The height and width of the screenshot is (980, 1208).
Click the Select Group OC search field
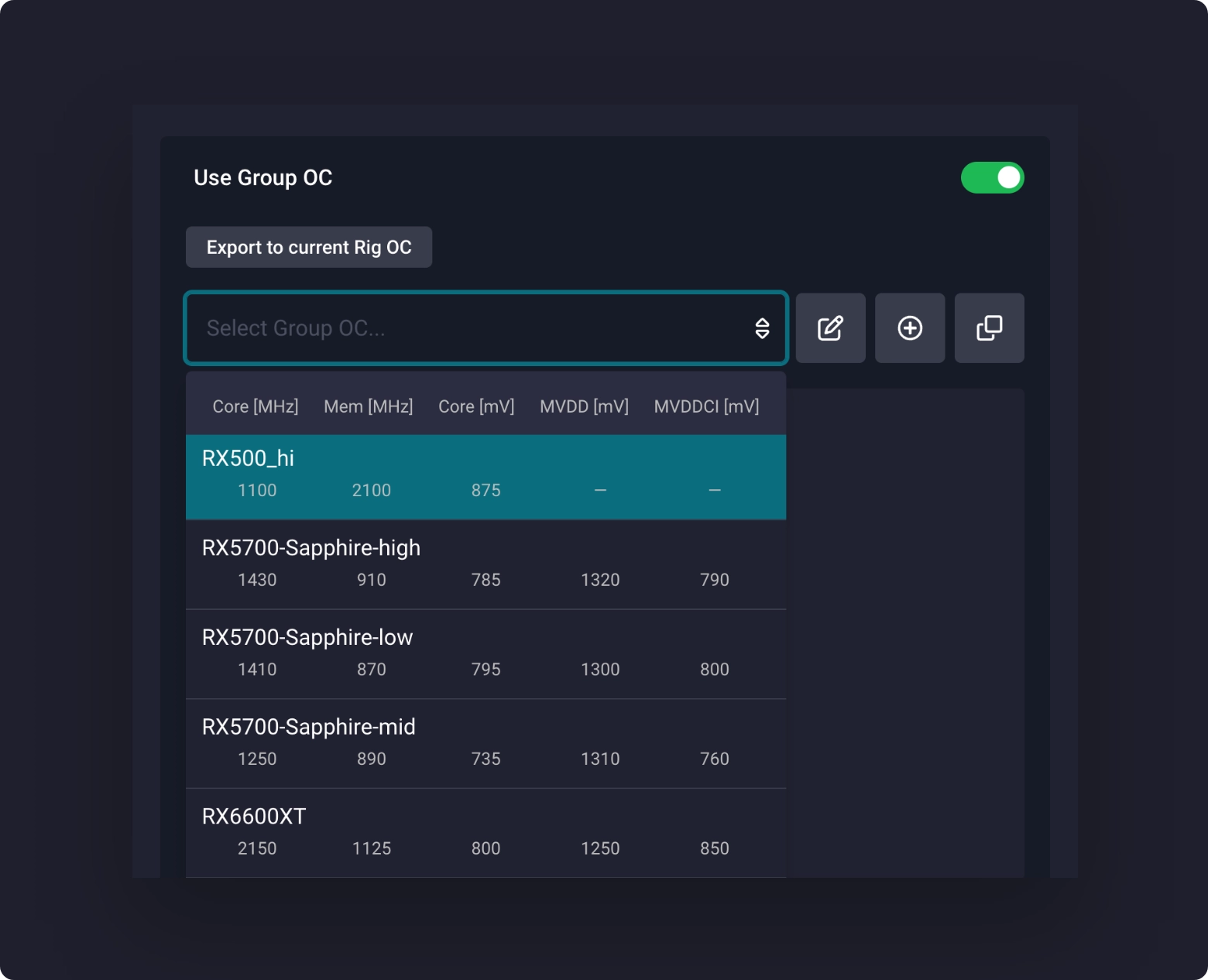465,328
